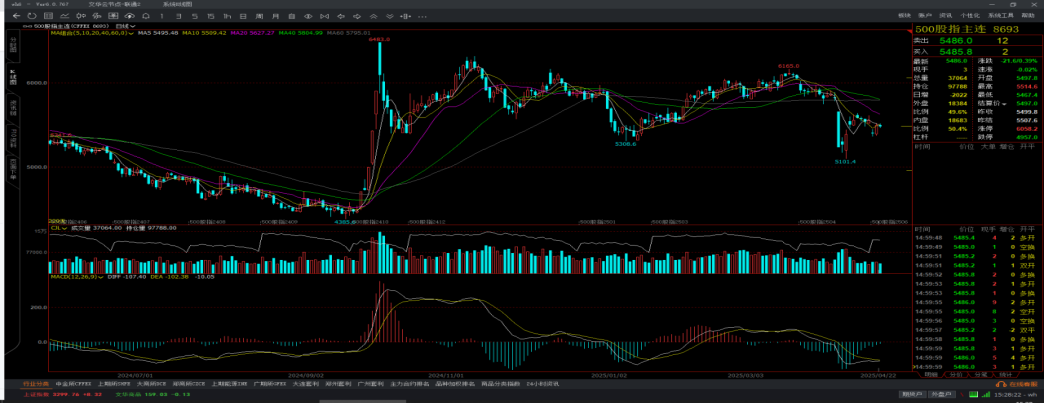The image size is (1044, 403).
Task: Switch to 外盘户 account mode
Action: [x=941, y=394]
